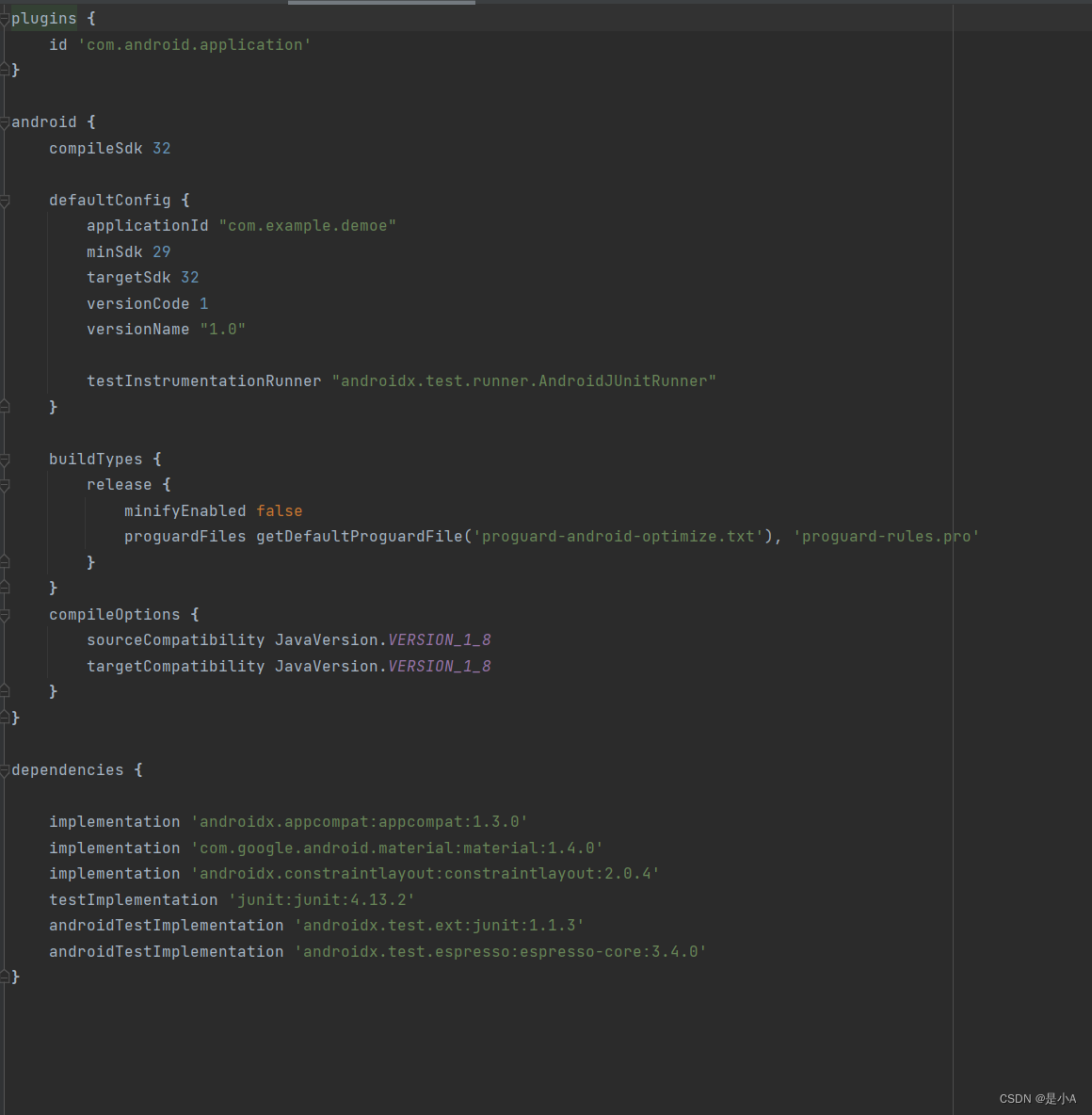Click the targetSdk value 32

[x=190, y=277]
